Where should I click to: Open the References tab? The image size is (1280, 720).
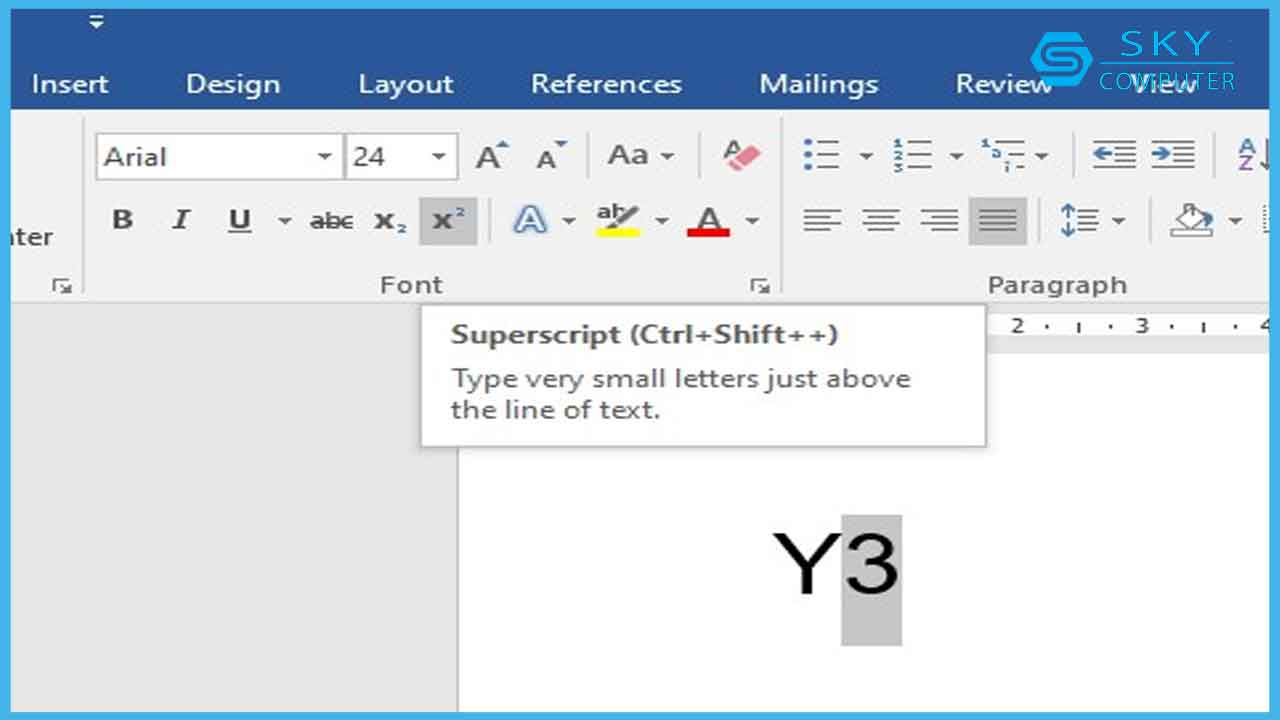point(606,84)
